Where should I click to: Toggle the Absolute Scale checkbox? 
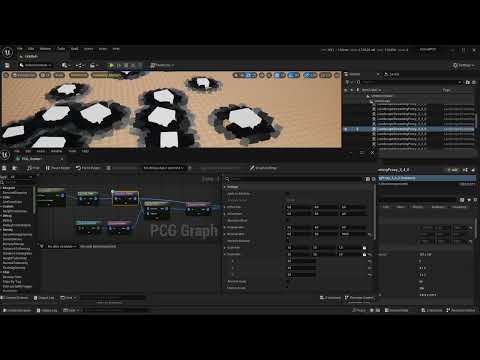[288, 281]
